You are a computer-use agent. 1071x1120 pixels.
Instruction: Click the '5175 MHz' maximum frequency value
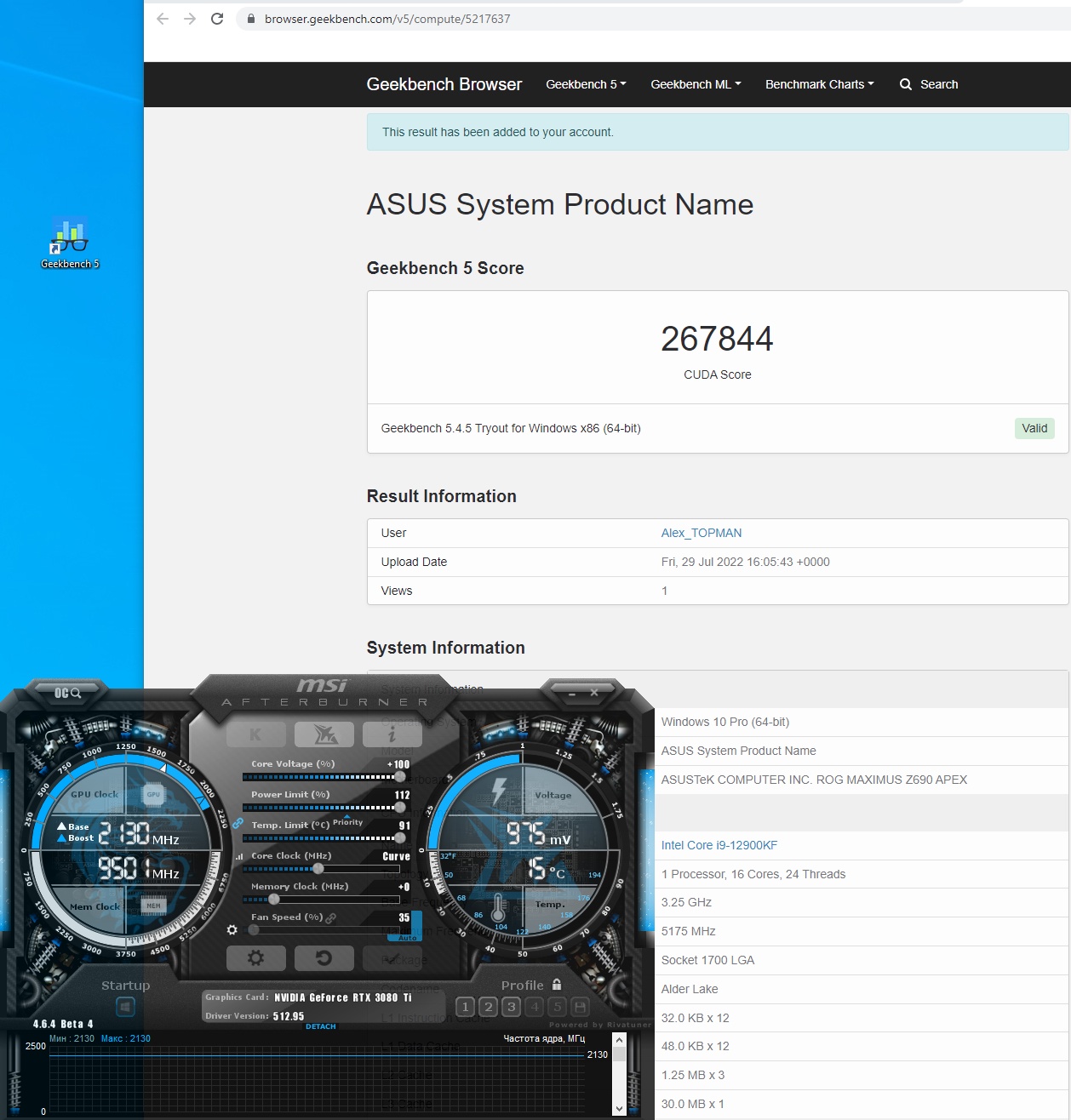689,931
